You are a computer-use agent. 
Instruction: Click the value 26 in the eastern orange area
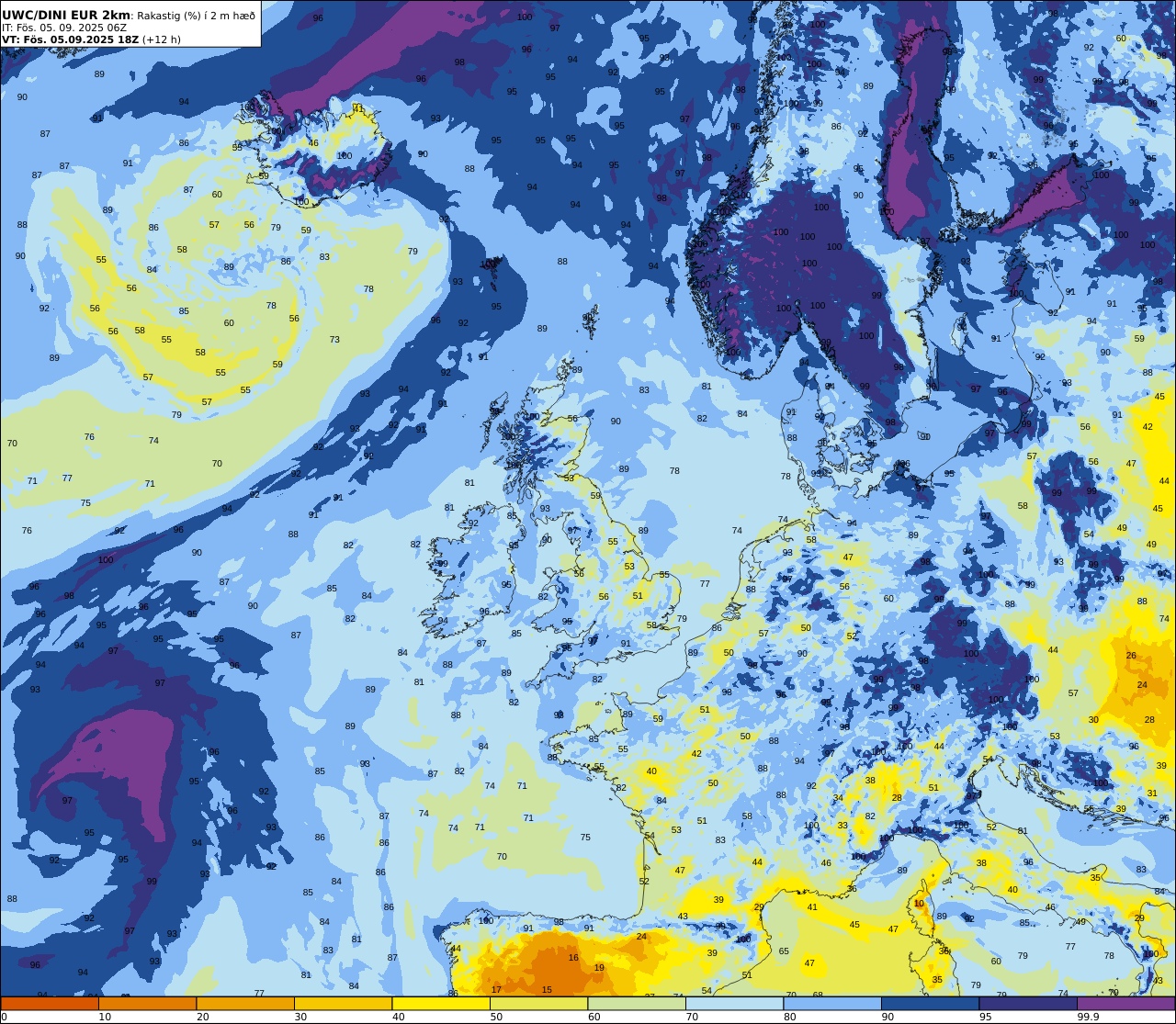[x=1131, y=656]
